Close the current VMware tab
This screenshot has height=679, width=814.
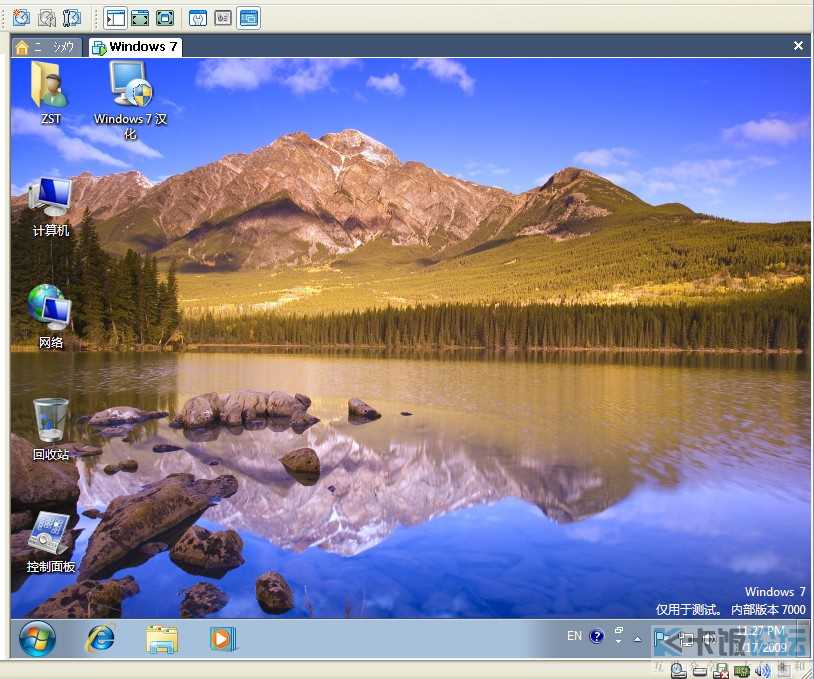tap(798, 46)
